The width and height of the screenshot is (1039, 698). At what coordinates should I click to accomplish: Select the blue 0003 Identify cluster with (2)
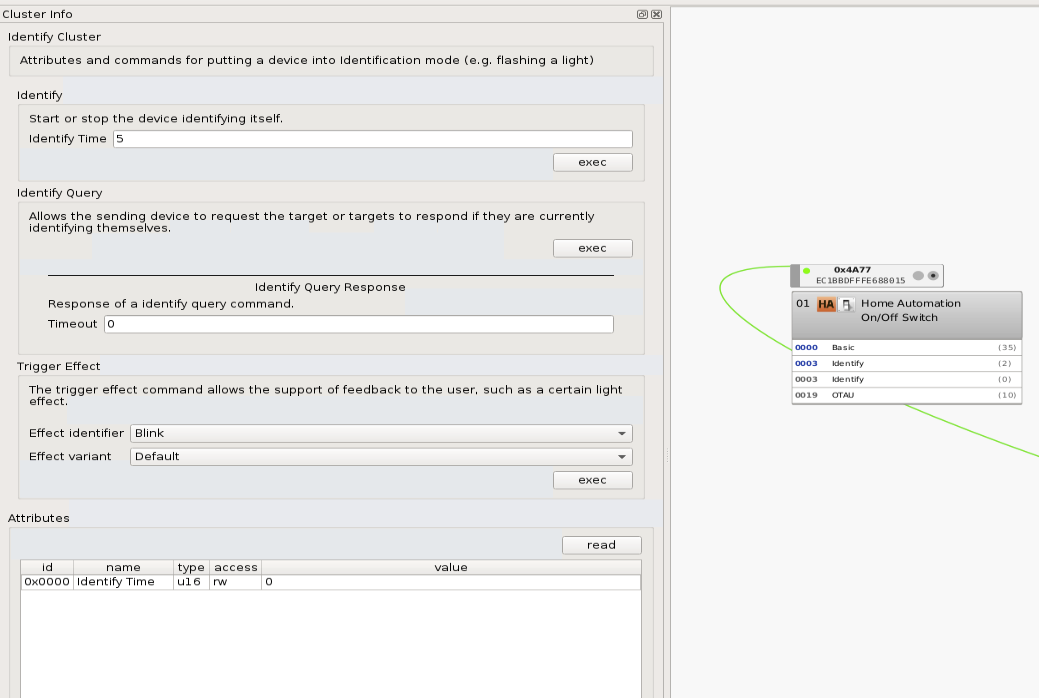(906, 363)
